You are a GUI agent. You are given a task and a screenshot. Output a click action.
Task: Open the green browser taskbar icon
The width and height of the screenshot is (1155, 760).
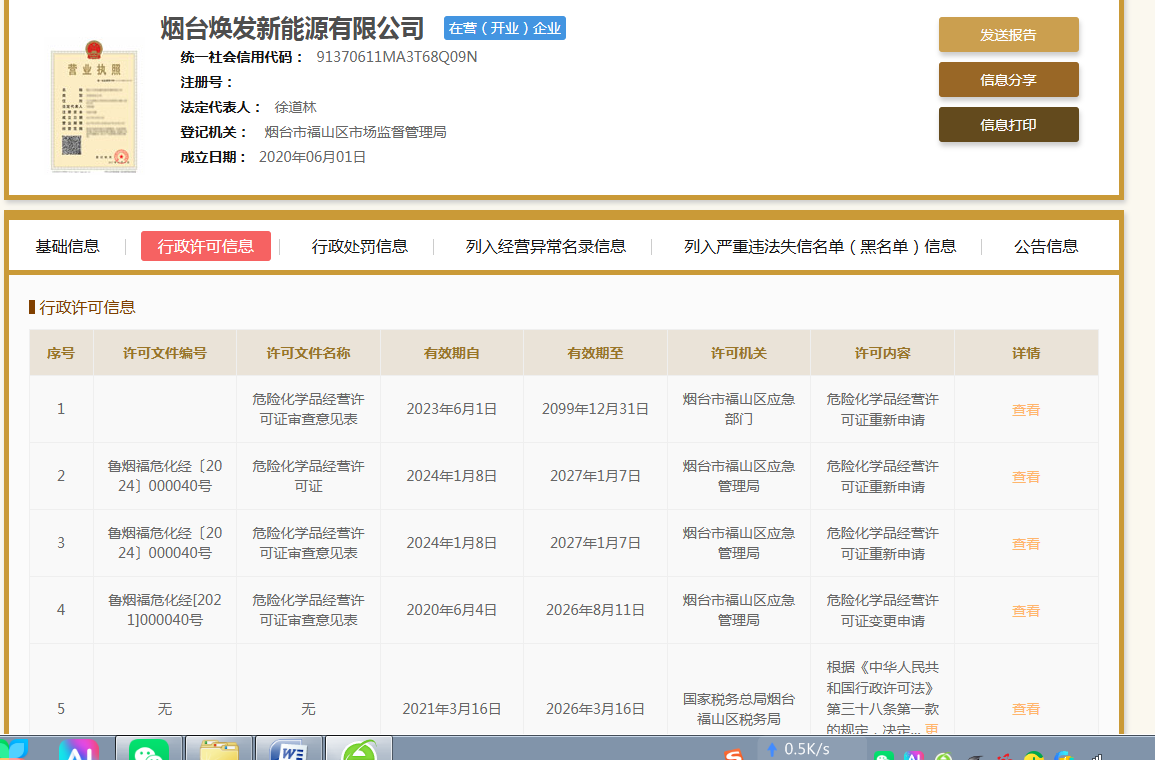click(x=359, y=750)
